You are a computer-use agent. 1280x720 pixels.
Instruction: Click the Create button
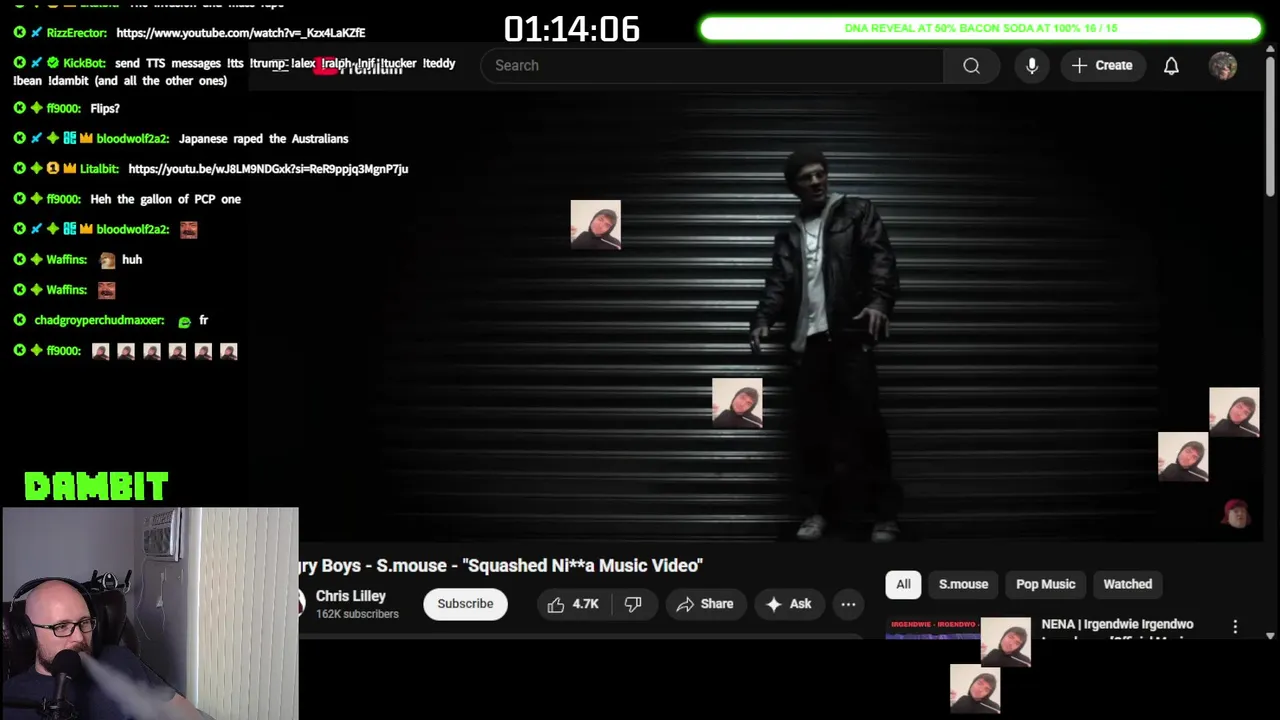tap(1102, 66)
